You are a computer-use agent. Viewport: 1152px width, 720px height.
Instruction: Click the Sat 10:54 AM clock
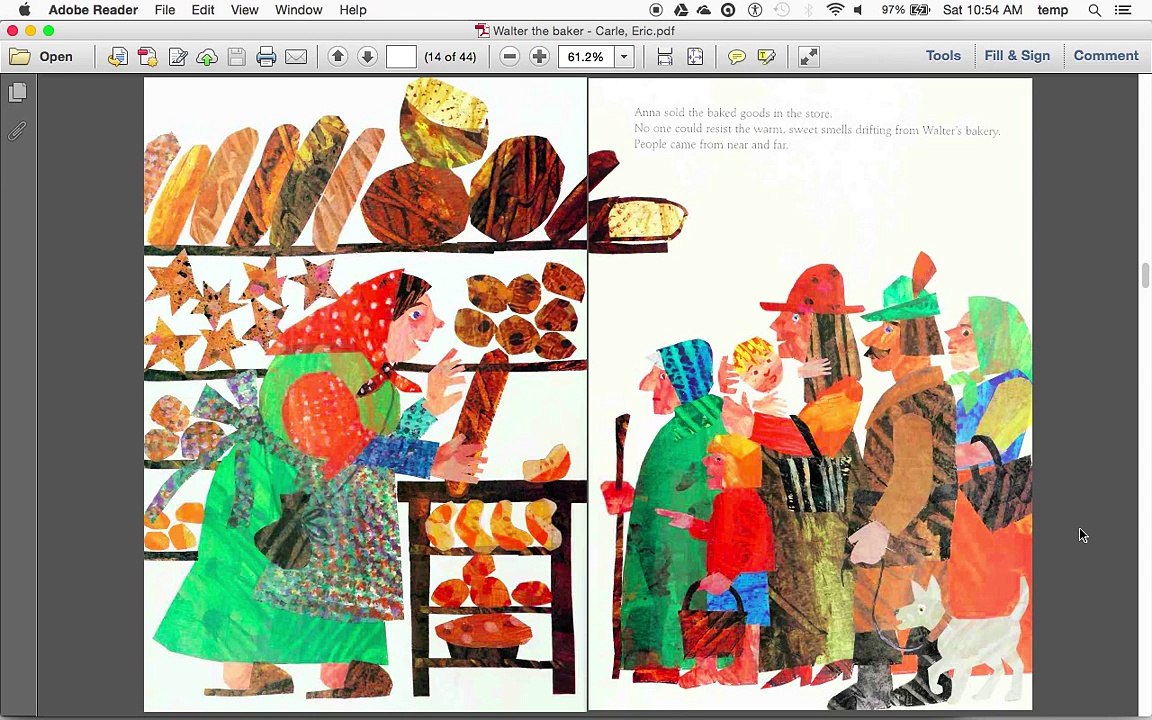pos(983,10)
